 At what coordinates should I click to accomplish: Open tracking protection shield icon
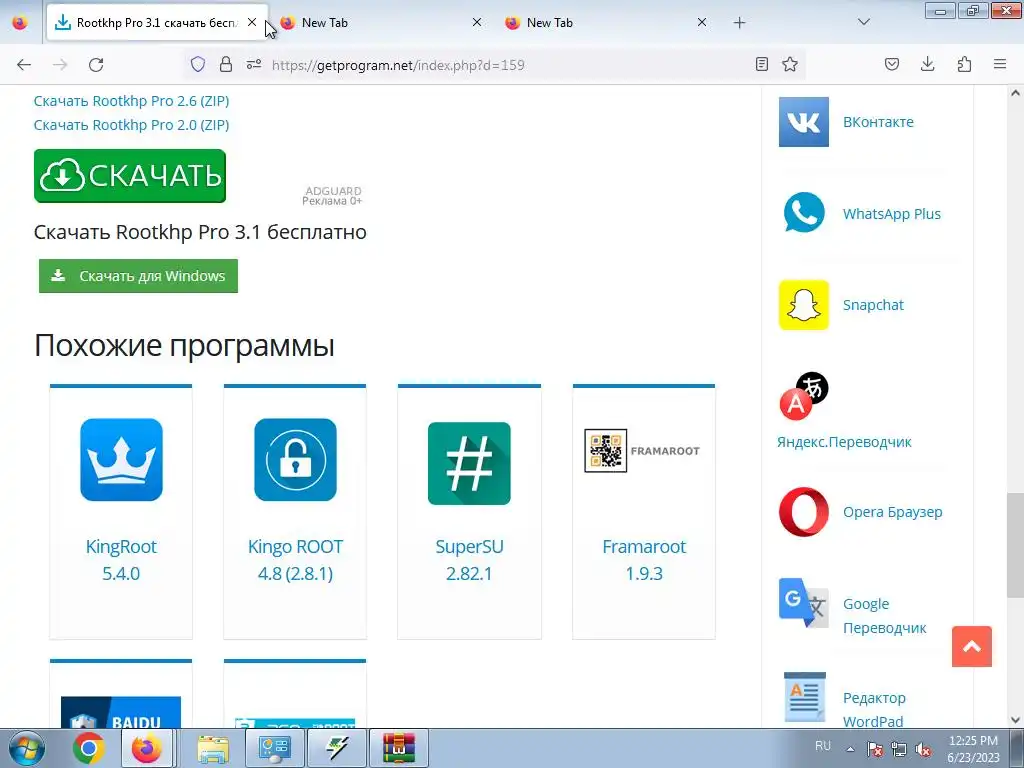click(198, 64)
